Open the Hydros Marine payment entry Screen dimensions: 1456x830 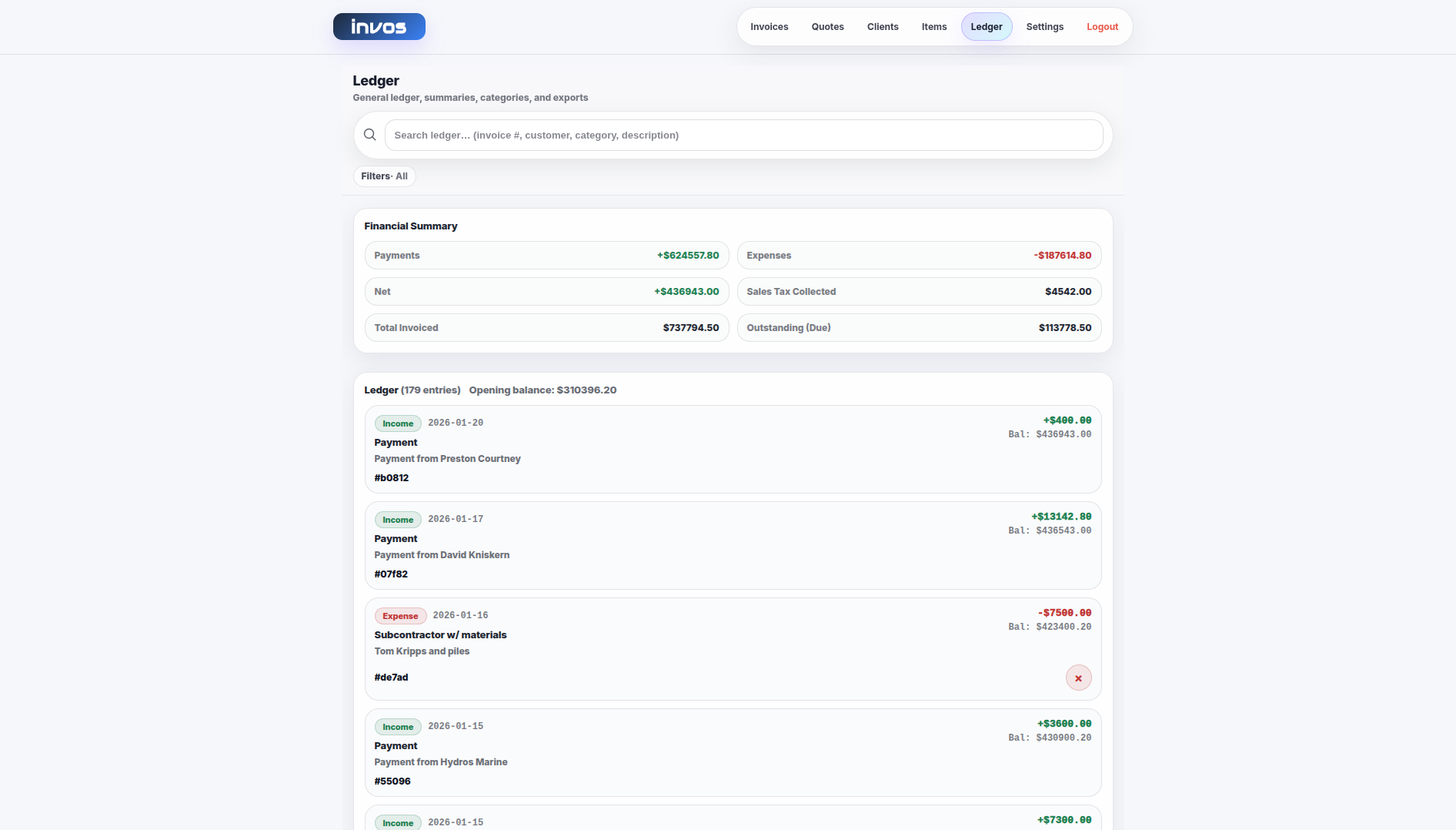point(733,753)
